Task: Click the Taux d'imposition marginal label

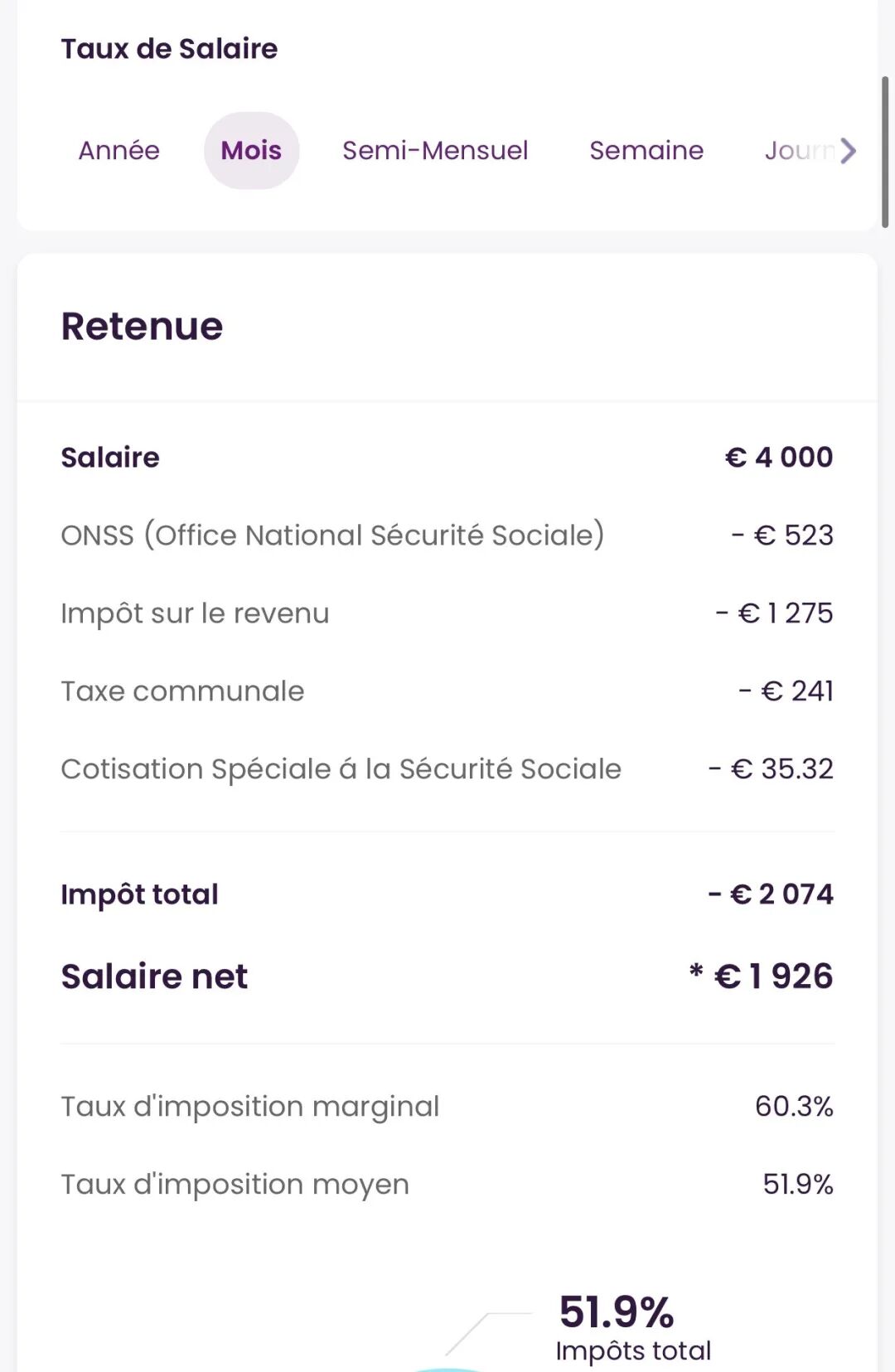Action: [249, 1106]
